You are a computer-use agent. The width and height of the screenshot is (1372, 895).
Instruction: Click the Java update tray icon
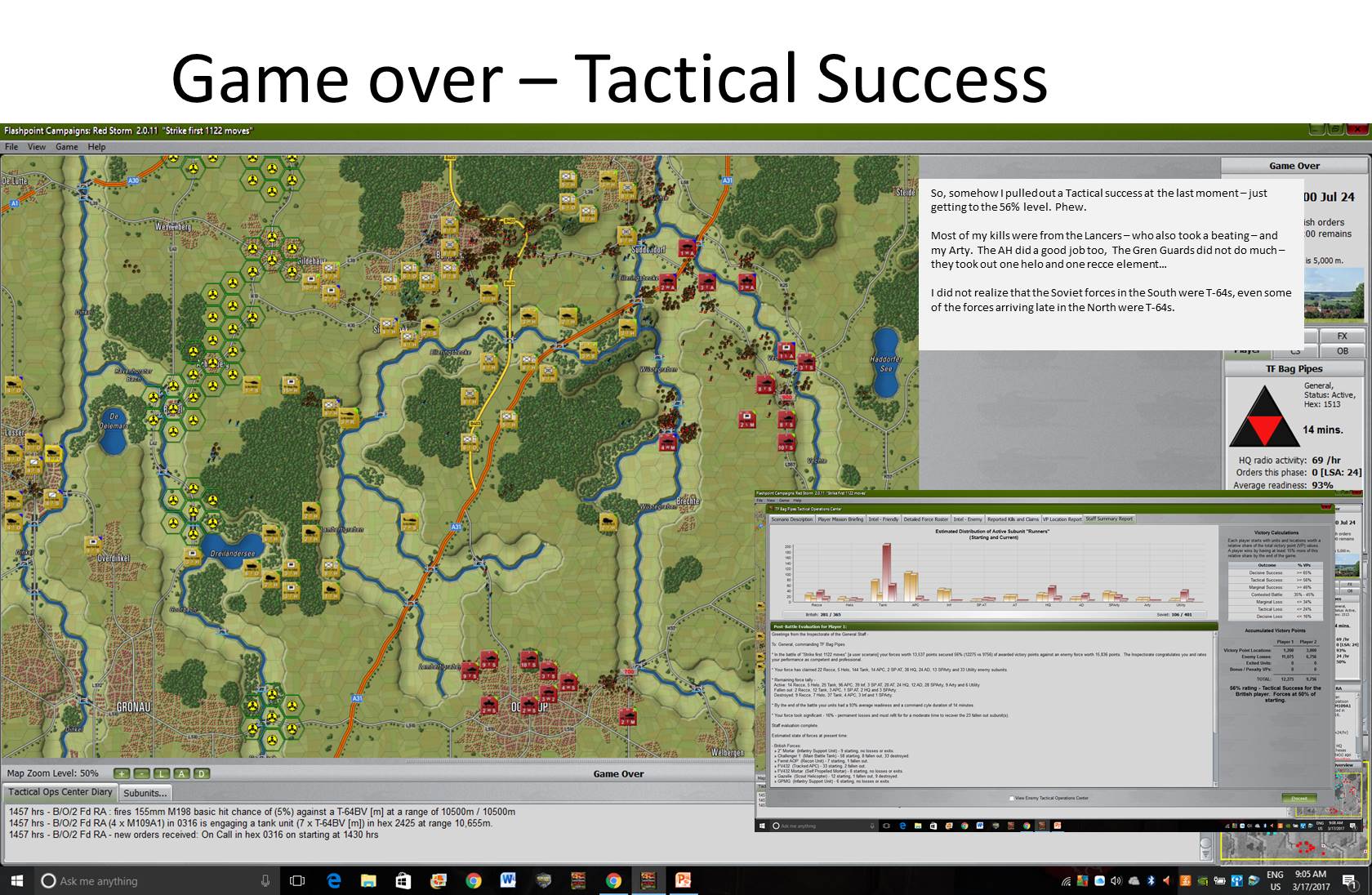tap(1186, 881)
